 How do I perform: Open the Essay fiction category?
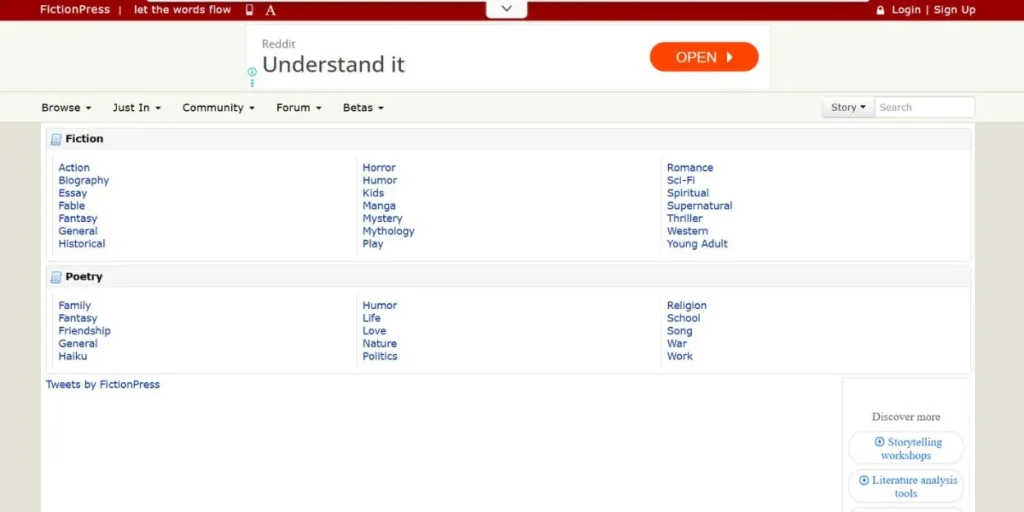[72, 193]
